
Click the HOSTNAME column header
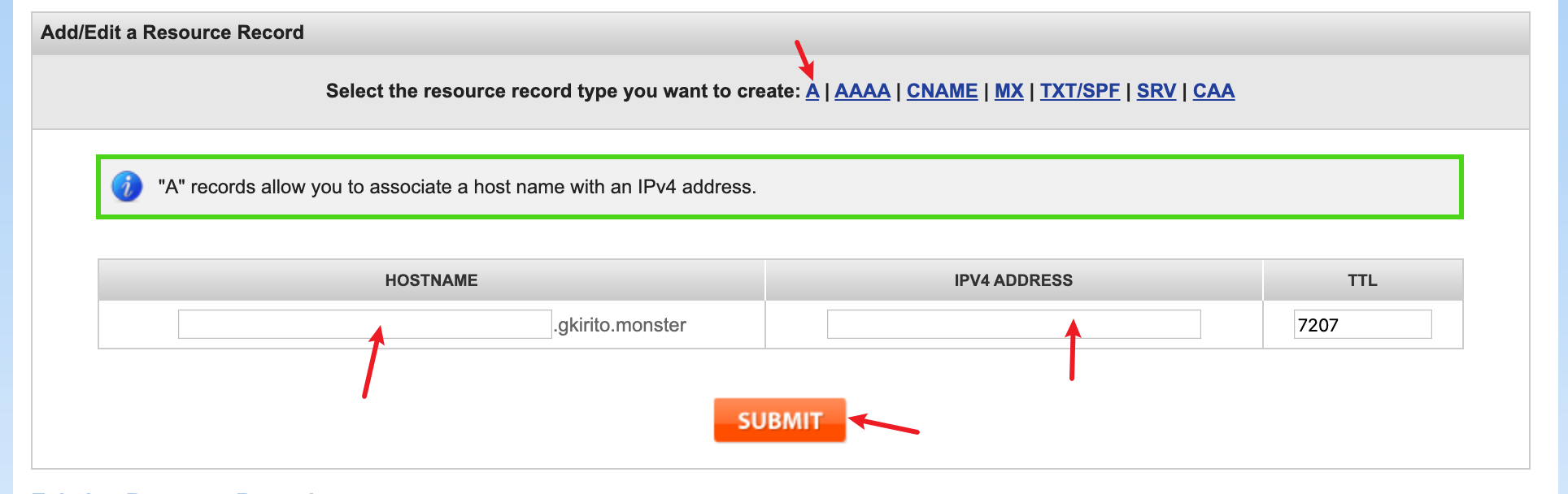(x=431, y=280)
